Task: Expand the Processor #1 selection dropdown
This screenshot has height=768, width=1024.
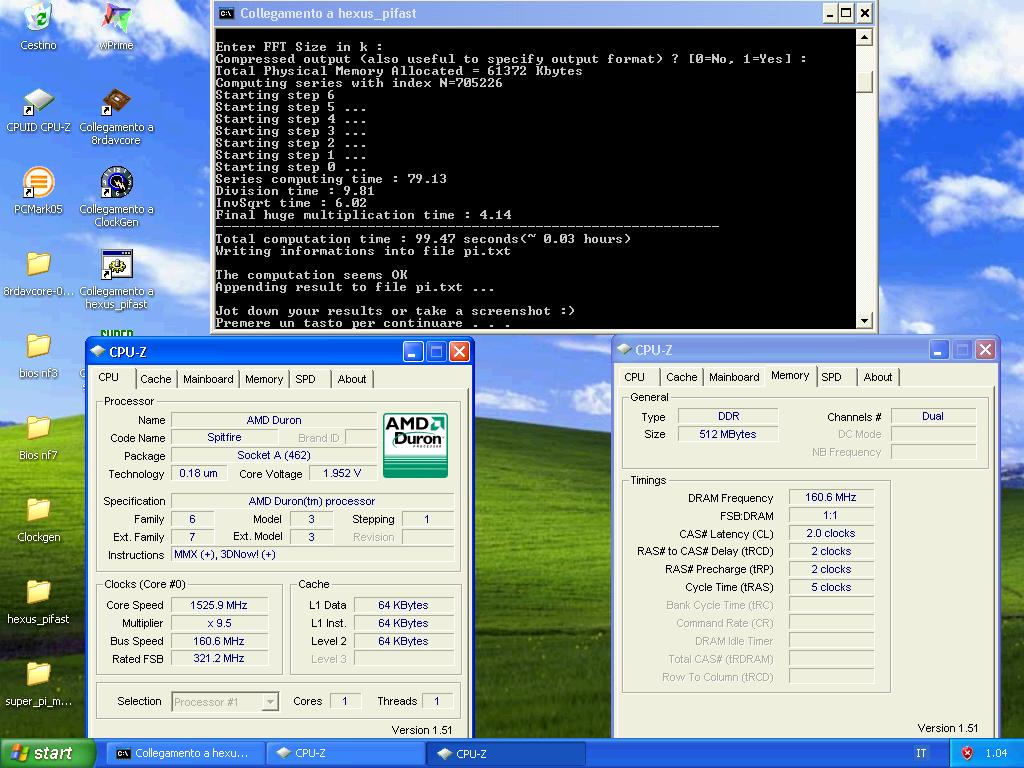Action: pyautogui.click(x=270, y=702)
